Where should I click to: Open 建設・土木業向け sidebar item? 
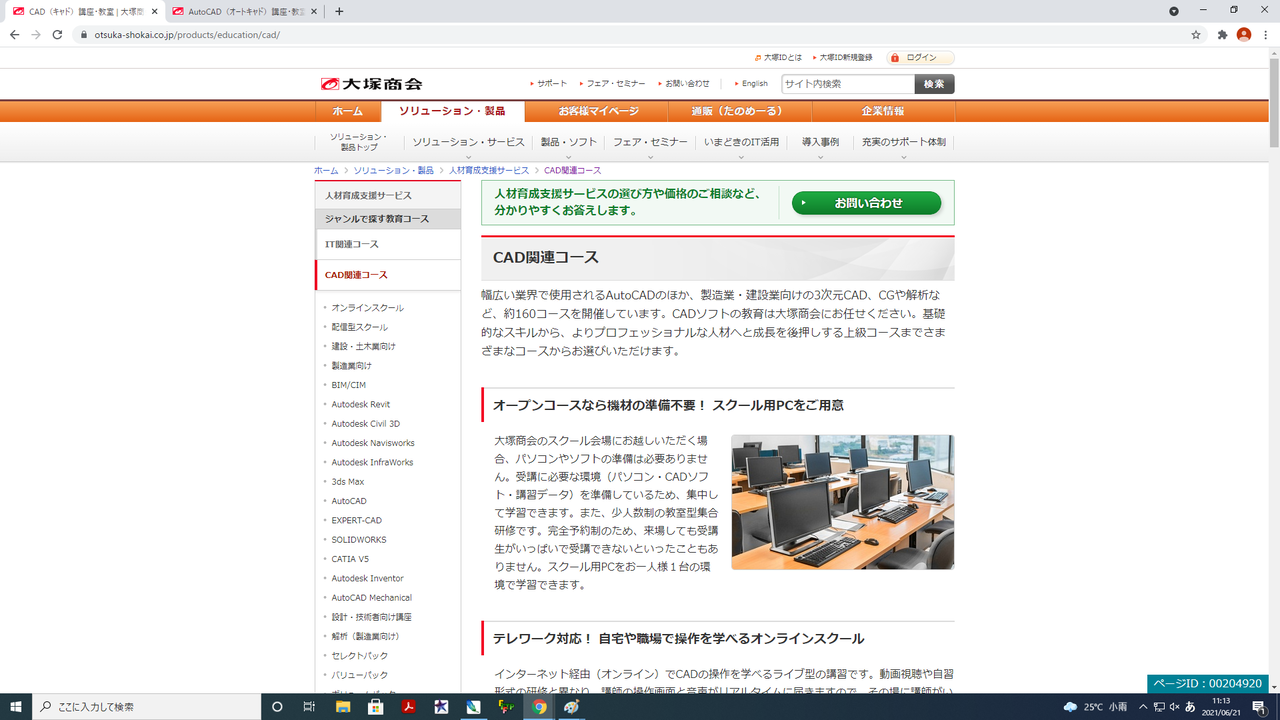pos(364,346)
